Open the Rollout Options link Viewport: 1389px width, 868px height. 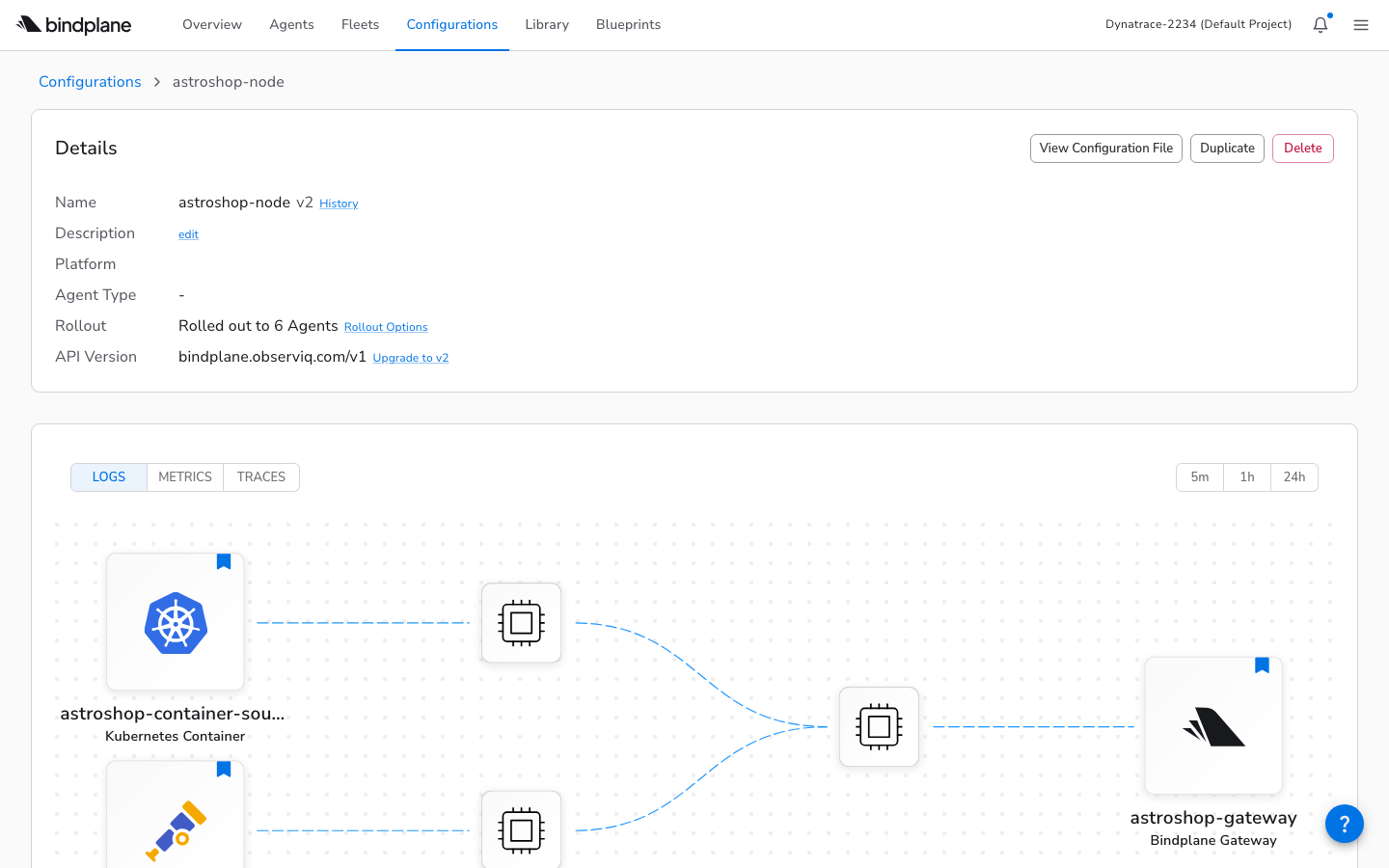[386, 327]
